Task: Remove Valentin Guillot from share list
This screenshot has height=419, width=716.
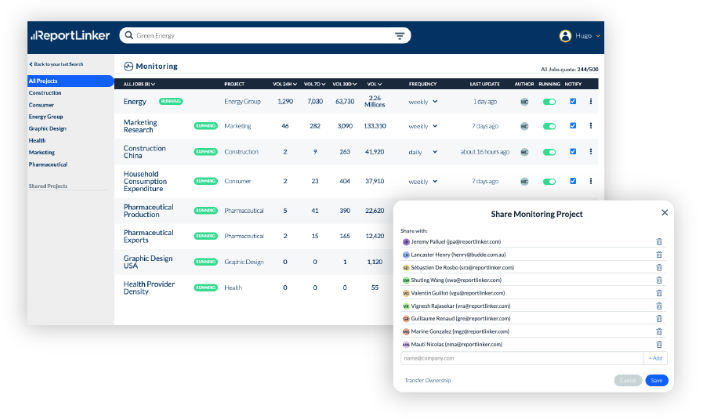Action: (659, 293)
